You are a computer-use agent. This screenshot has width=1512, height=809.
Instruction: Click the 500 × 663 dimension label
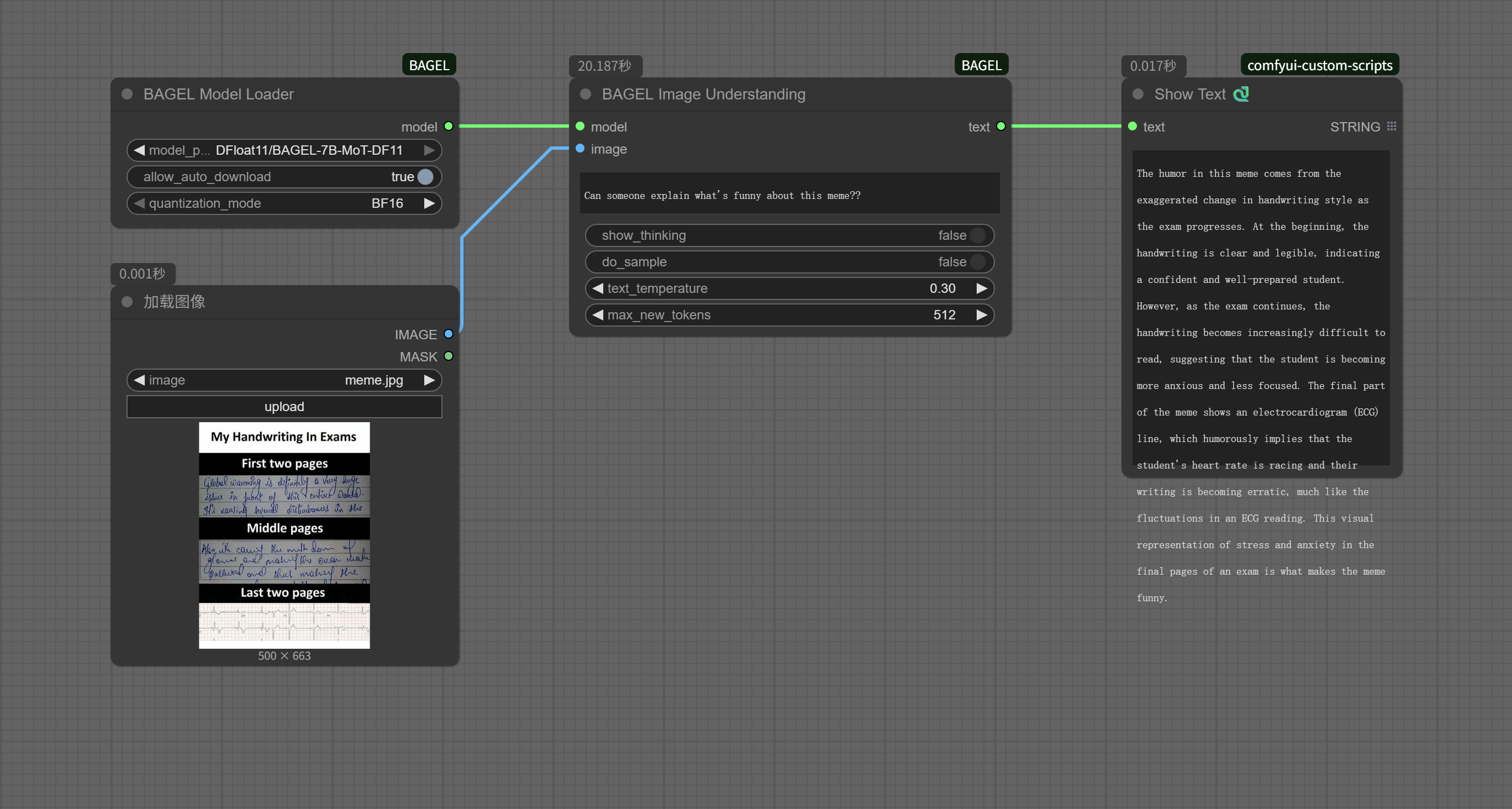pyautogui.click(x=284, y=656)
